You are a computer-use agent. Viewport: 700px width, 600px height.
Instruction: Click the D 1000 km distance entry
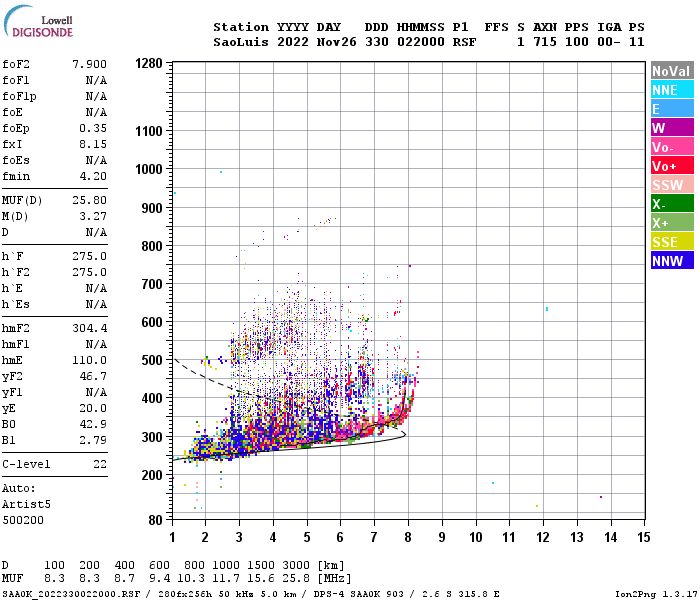coord(226,566)
